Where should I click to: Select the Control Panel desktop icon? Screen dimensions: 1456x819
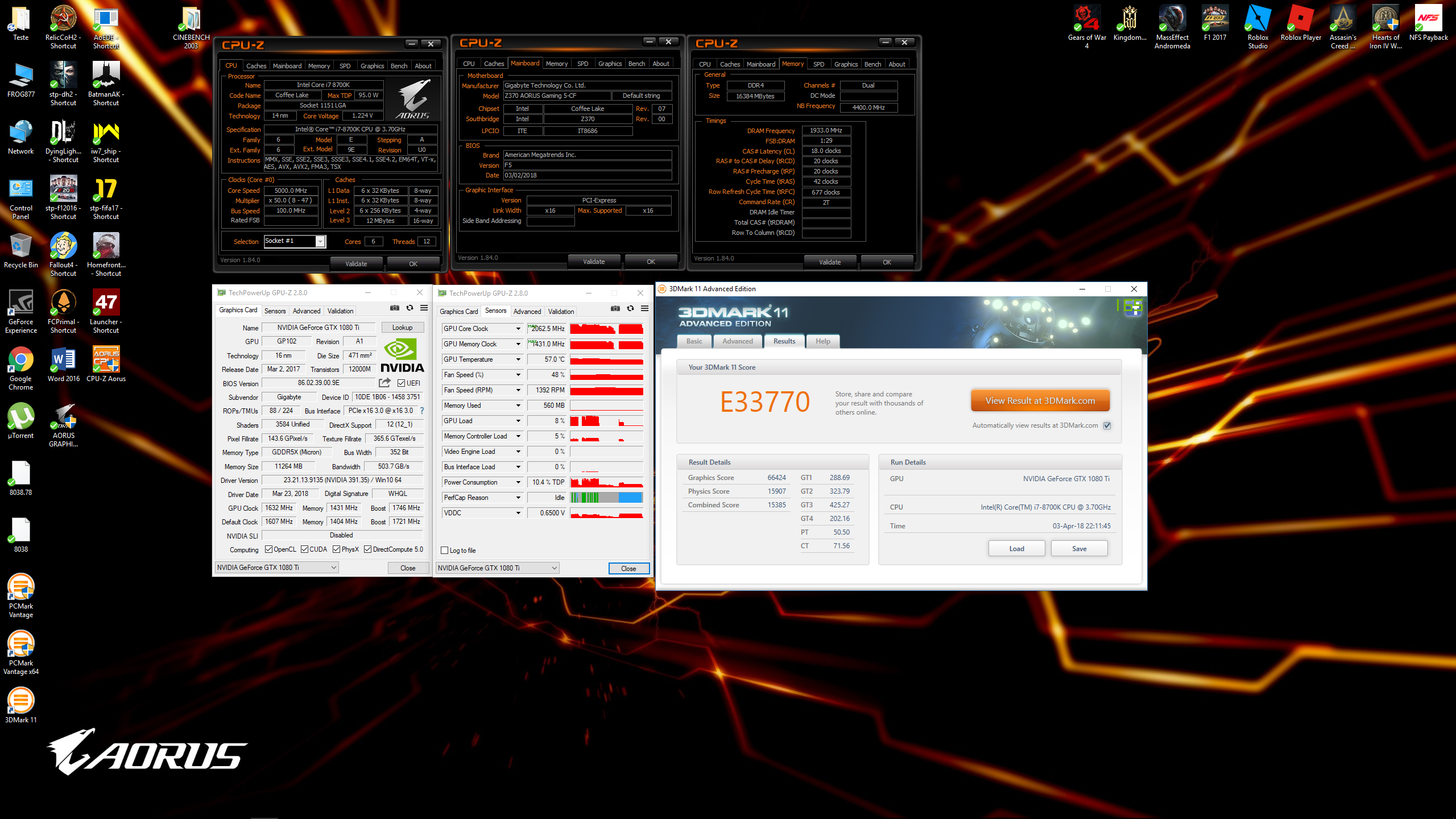coord(21,198)
